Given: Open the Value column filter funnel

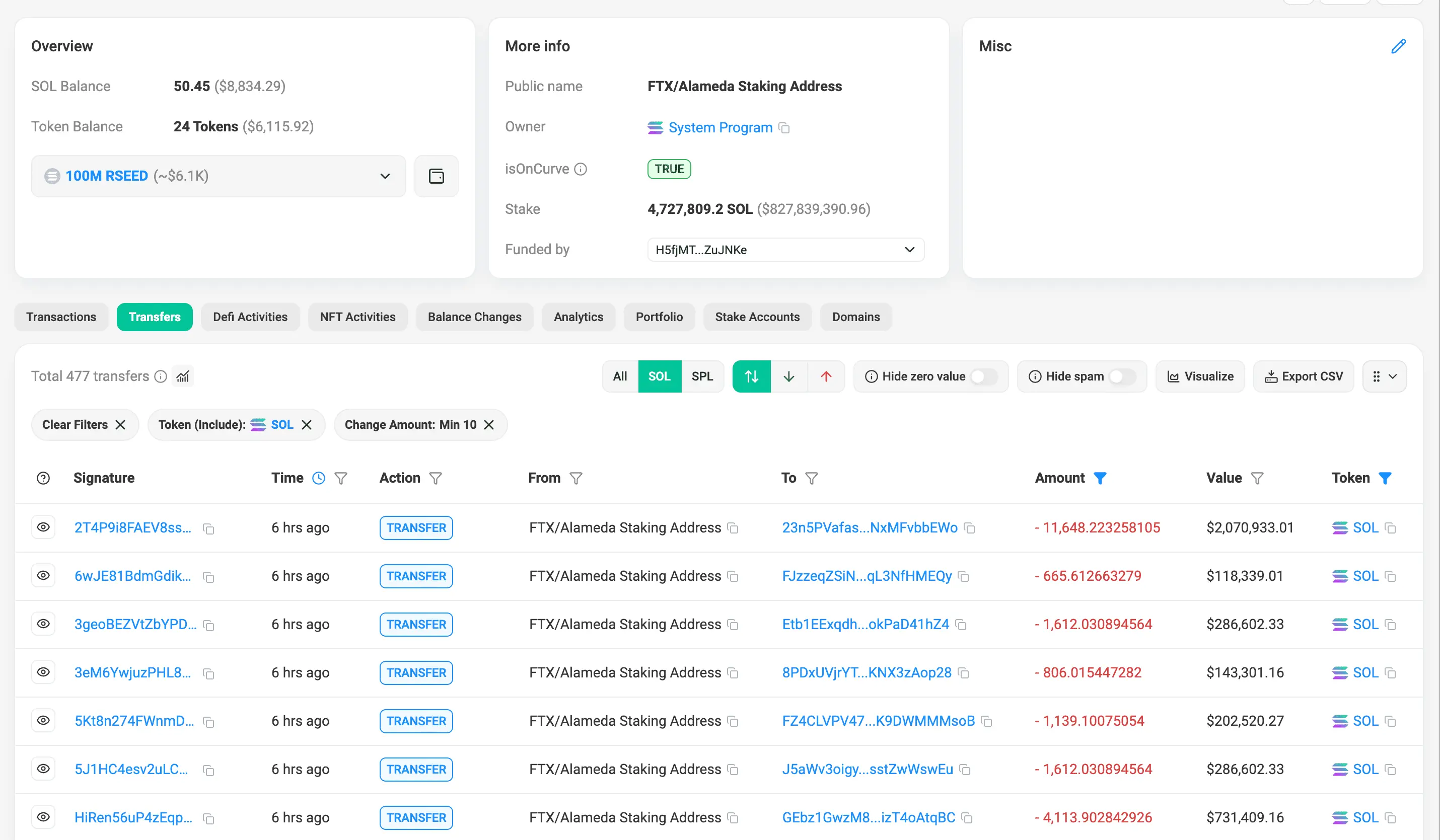Looking at the screenshot, I should (x=1257, y=478).
